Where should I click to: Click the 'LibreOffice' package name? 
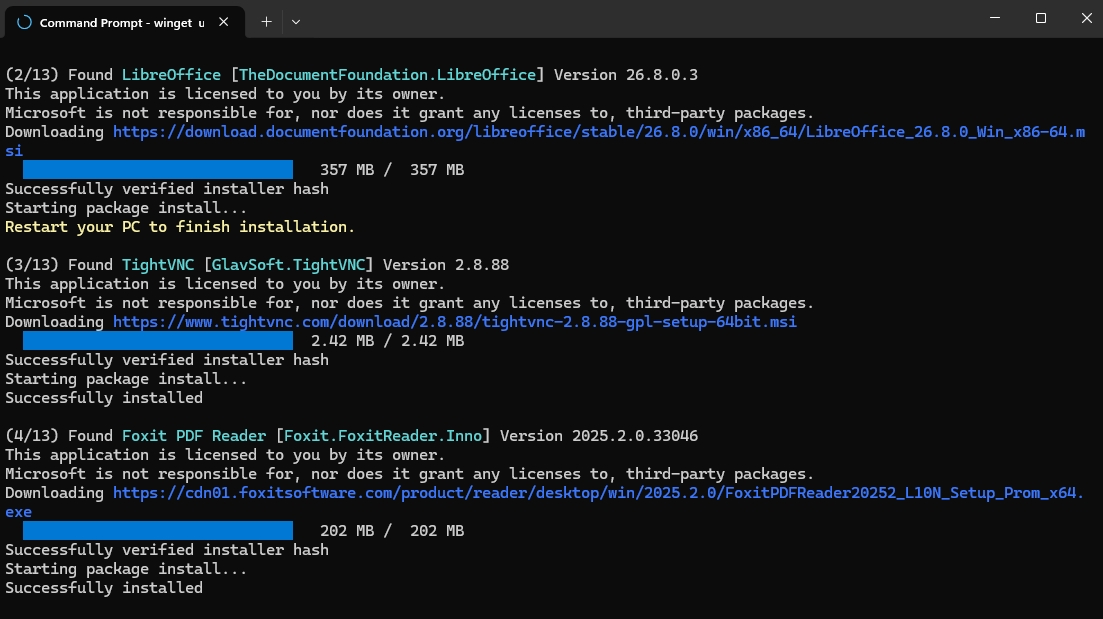[x=171, y=75]
